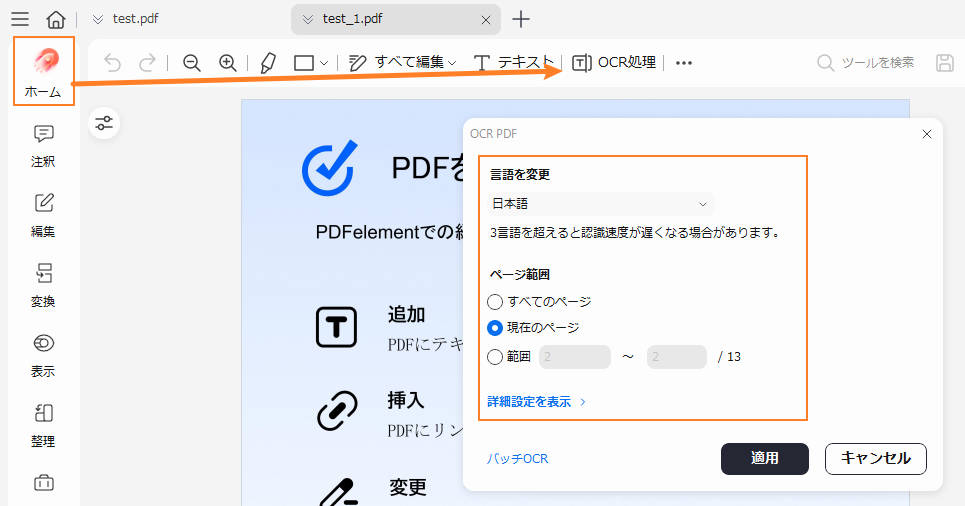This screenshot has height=506, width=965.
Task: Open the 変換 convert panel
Action: 43,286
